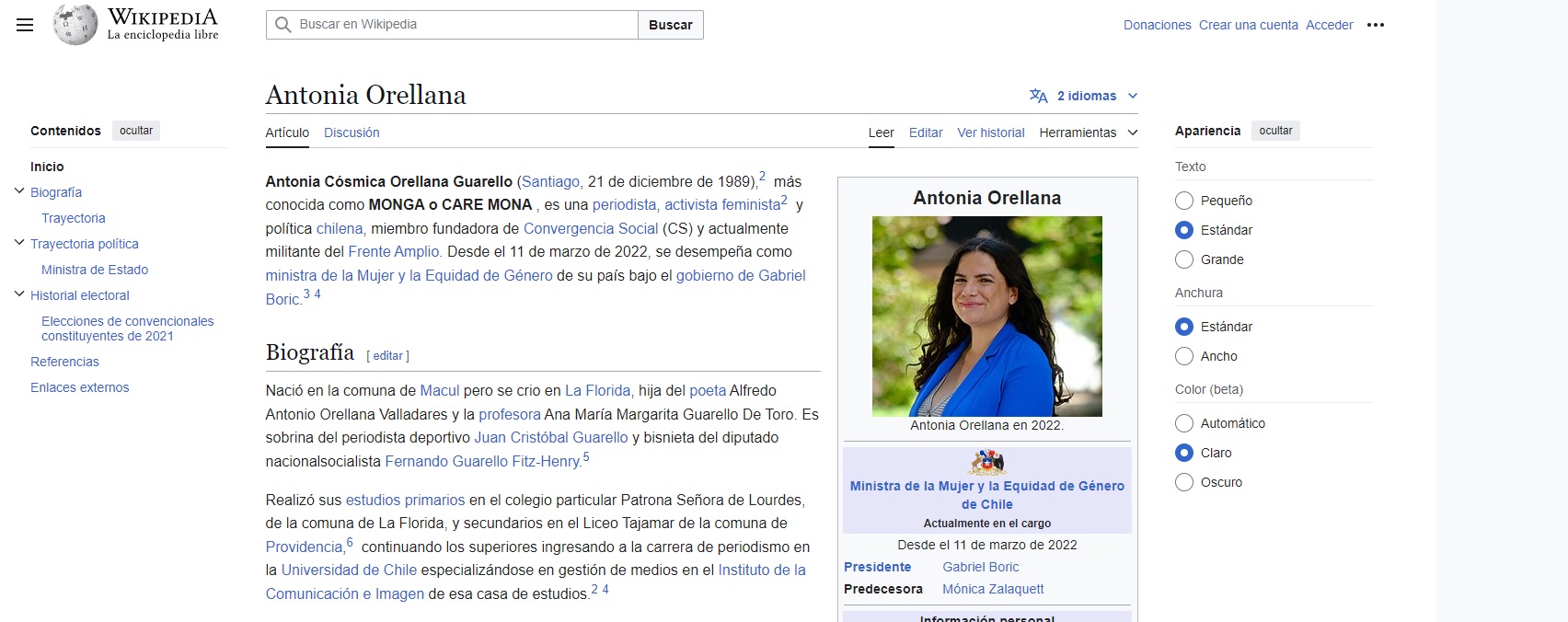Collapse Trayectoria política in contents

tap(19, 243)
